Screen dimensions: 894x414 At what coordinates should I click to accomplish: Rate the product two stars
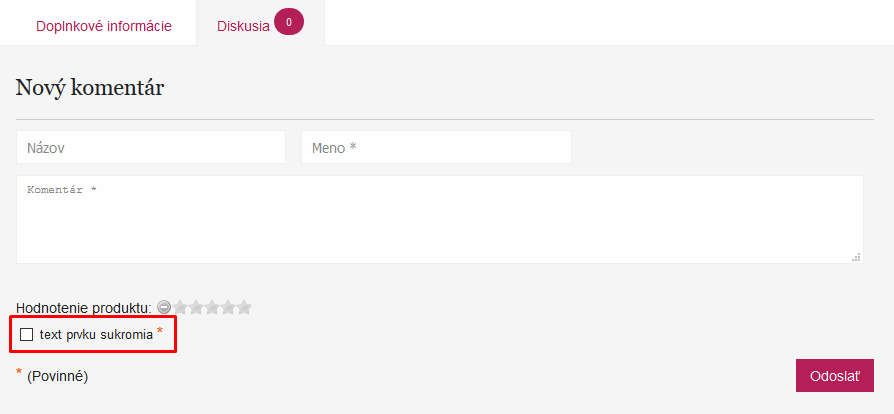[196, 307]
